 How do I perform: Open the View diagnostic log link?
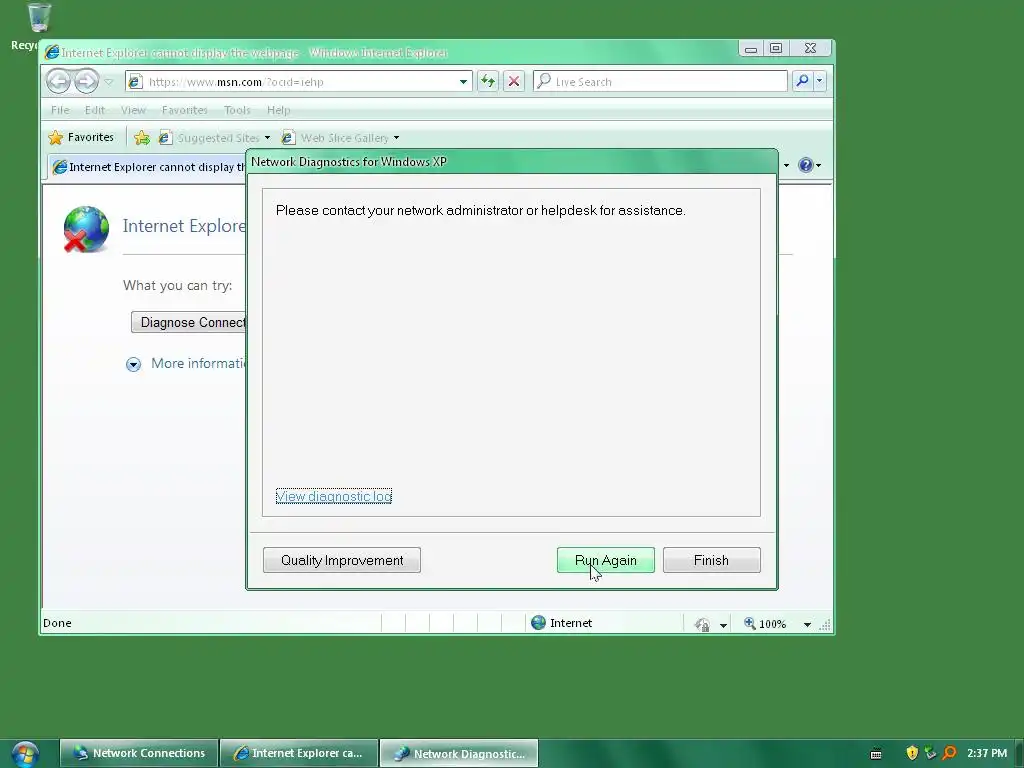[334, 496]
